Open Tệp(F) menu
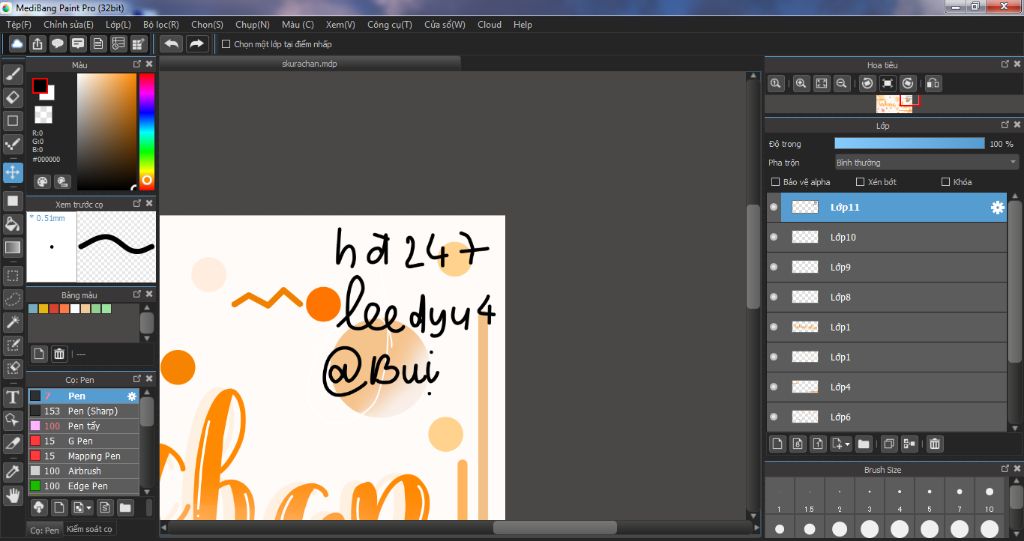Image resolution: width=1024 pixels, height=541 pixels. coord(18,24)
